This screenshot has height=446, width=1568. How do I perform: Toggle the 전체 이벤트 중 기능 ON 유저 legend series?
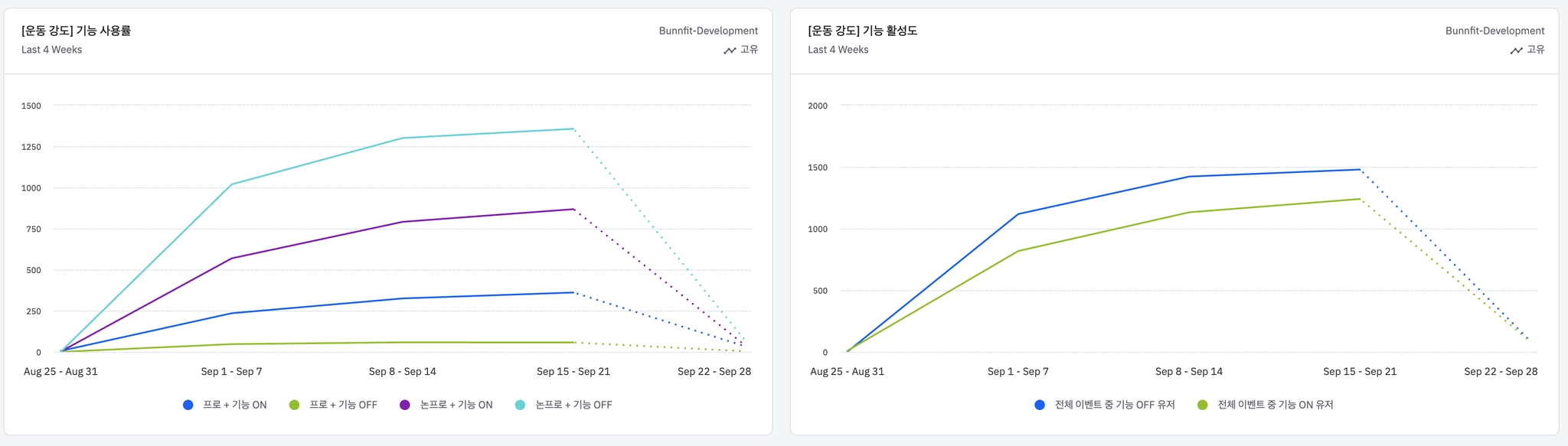(x=1266, y=405)
